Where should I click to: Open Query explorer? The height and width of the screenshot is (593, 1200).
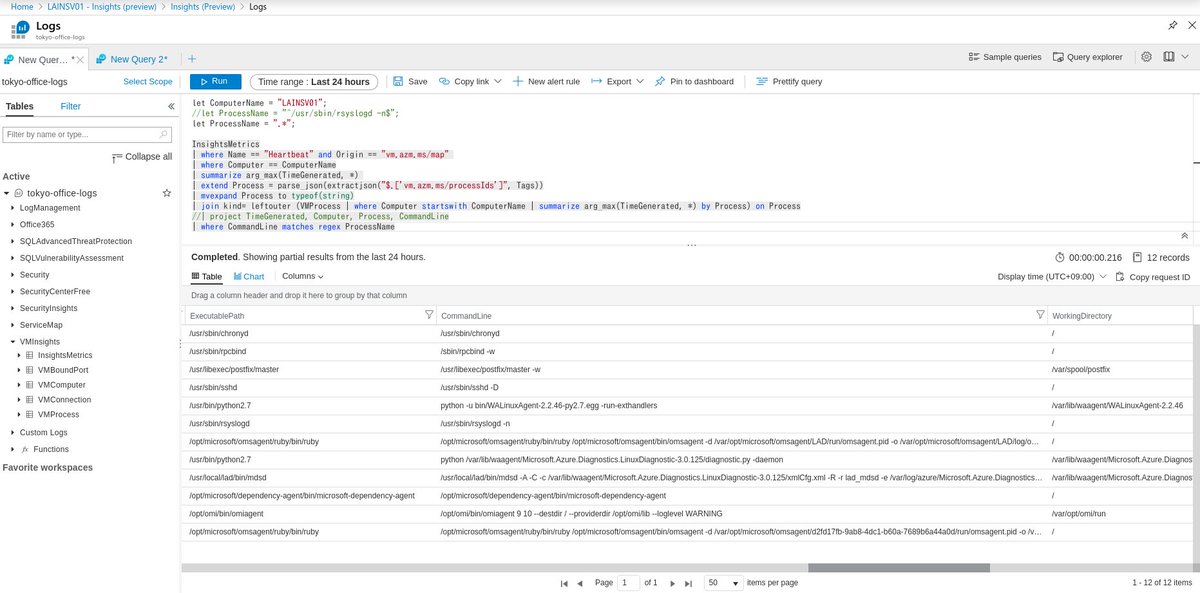tap(1087, 57)
